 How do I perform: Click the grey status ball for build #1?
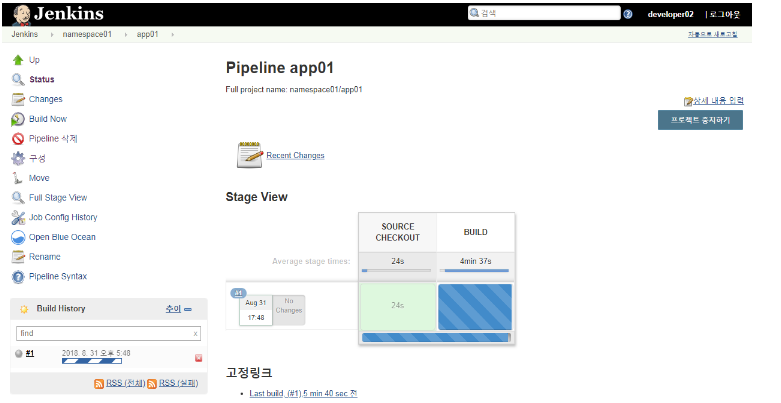(x=19, y=354)
